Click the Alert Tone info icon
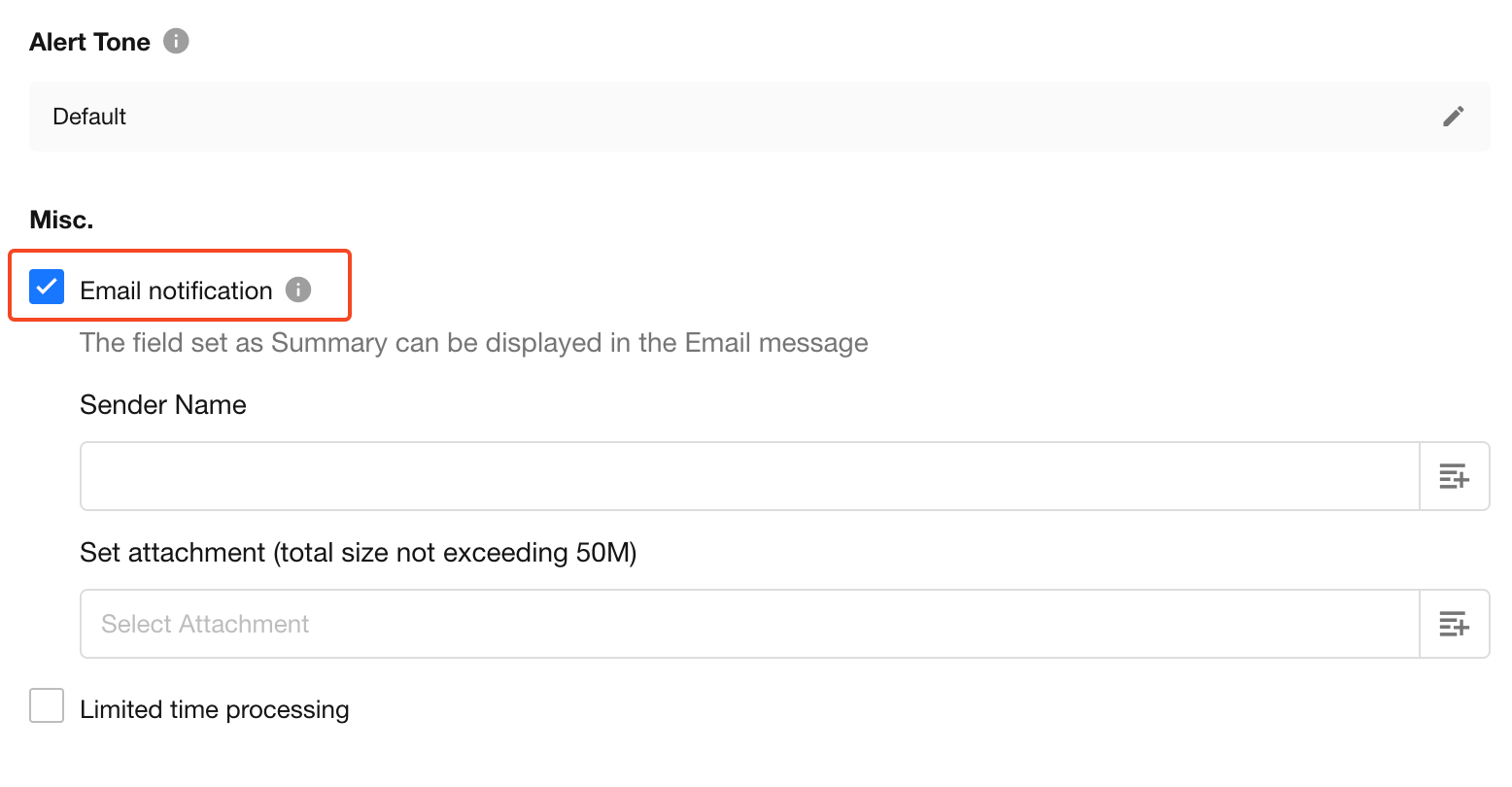The height and width of the screenshot is (787, 1512). pos(176,41)
